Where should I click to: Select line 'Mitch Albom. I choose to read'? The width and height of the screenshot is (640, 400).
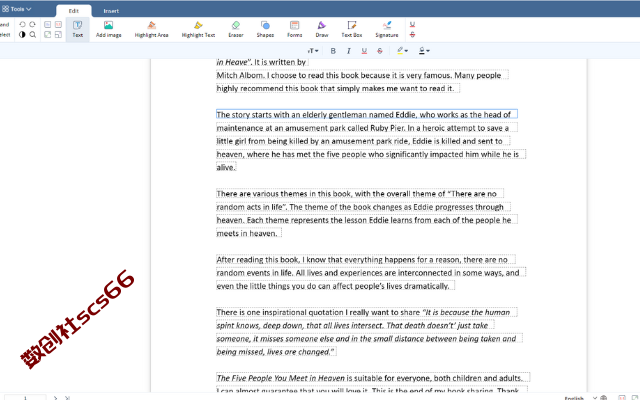coord(362,75)
